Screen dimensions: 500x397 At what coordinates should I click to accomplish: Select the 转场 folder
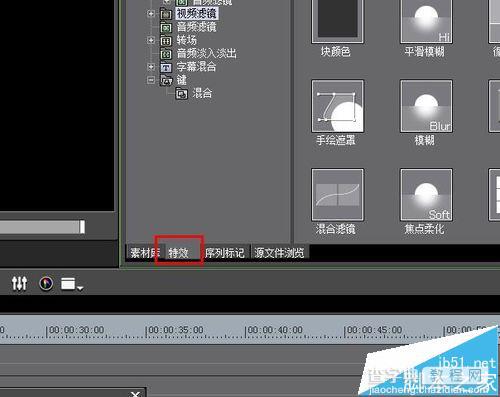coord(187,40)
